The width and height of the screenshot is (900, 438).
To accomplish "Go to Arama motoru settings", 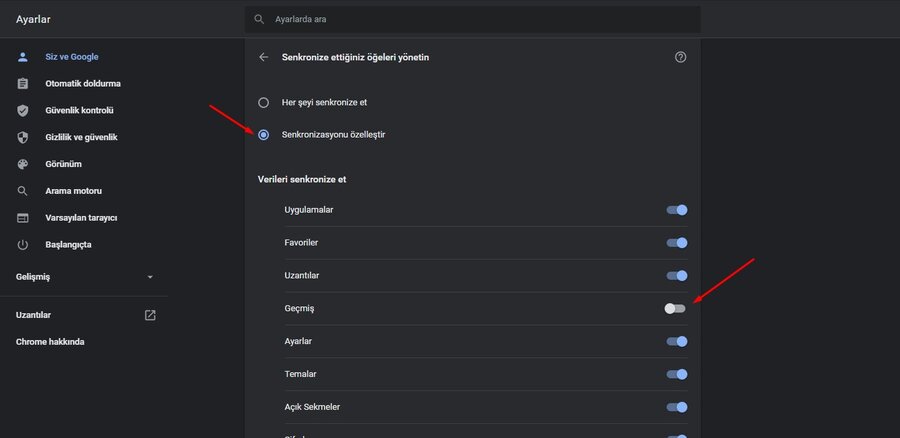I will (x=73, y=191).
